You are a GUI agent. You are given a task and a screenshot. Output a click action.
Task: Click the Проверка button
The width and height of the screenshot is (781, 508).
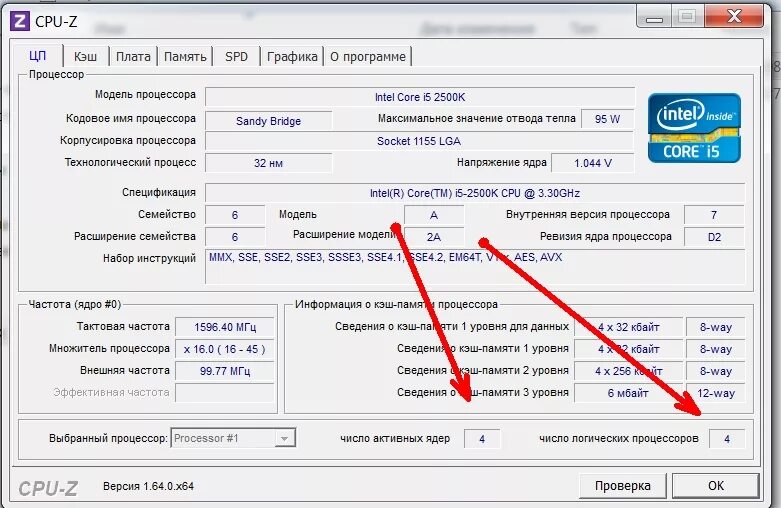(x=623, y=486)
